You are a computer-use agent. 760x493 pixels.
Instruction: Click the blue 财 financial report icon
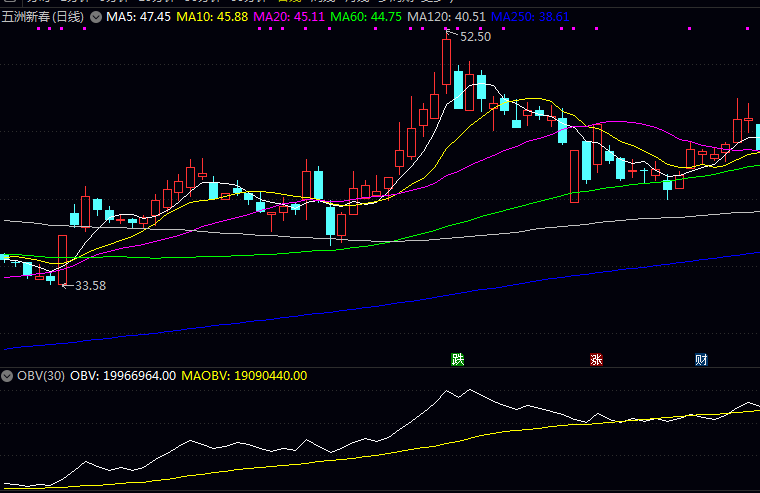click(x=702, y=359)
